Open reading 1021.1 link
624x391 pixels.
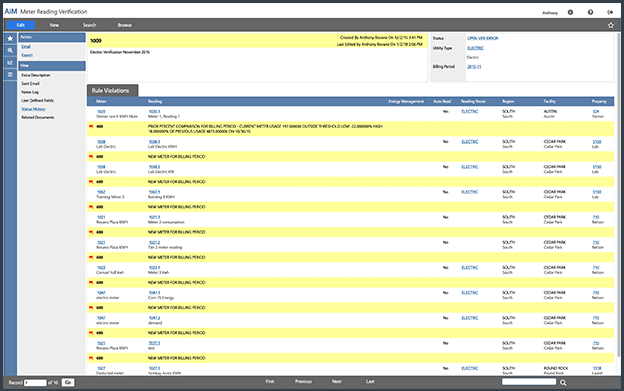[154, 218]
